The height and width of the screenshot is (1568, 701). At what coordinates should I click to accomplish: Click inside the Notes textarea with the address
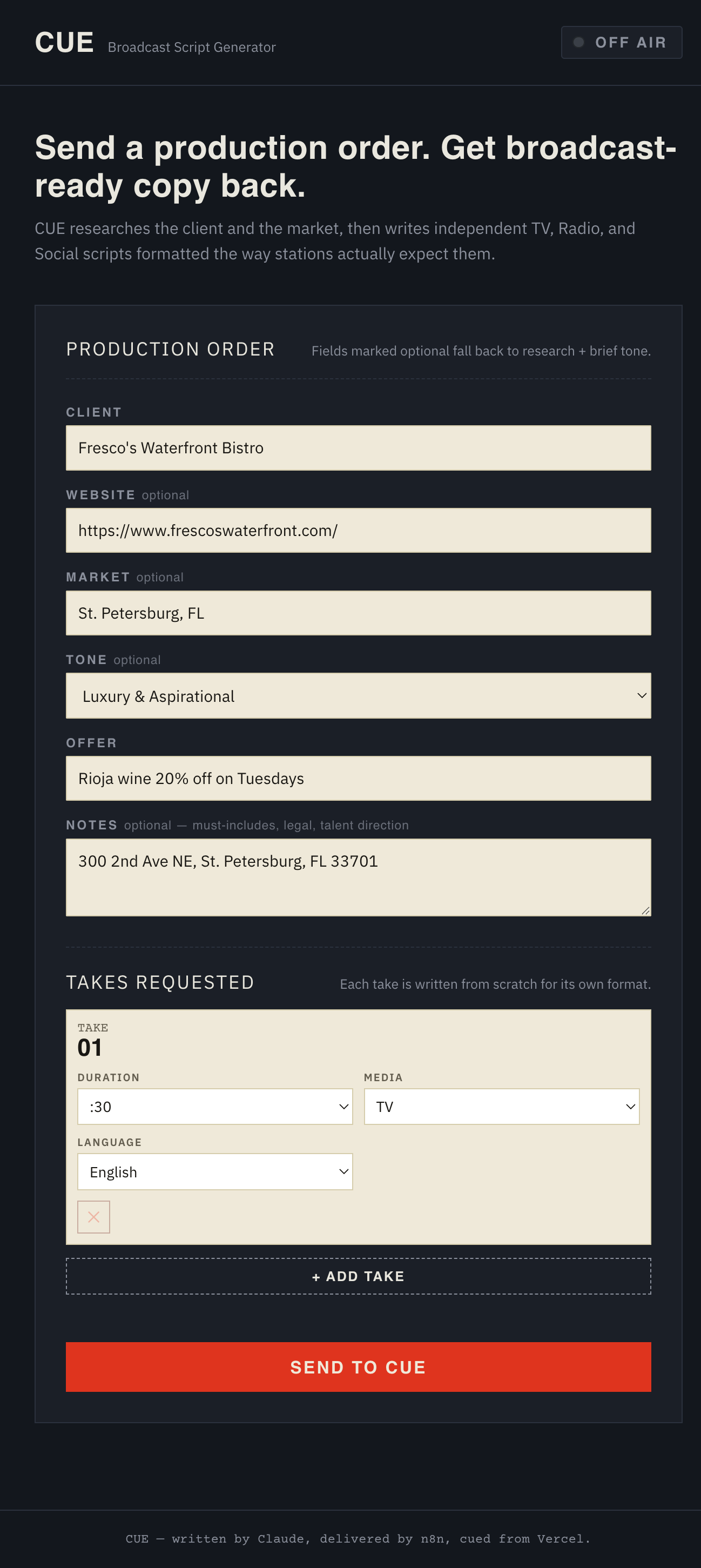[359, 877]
